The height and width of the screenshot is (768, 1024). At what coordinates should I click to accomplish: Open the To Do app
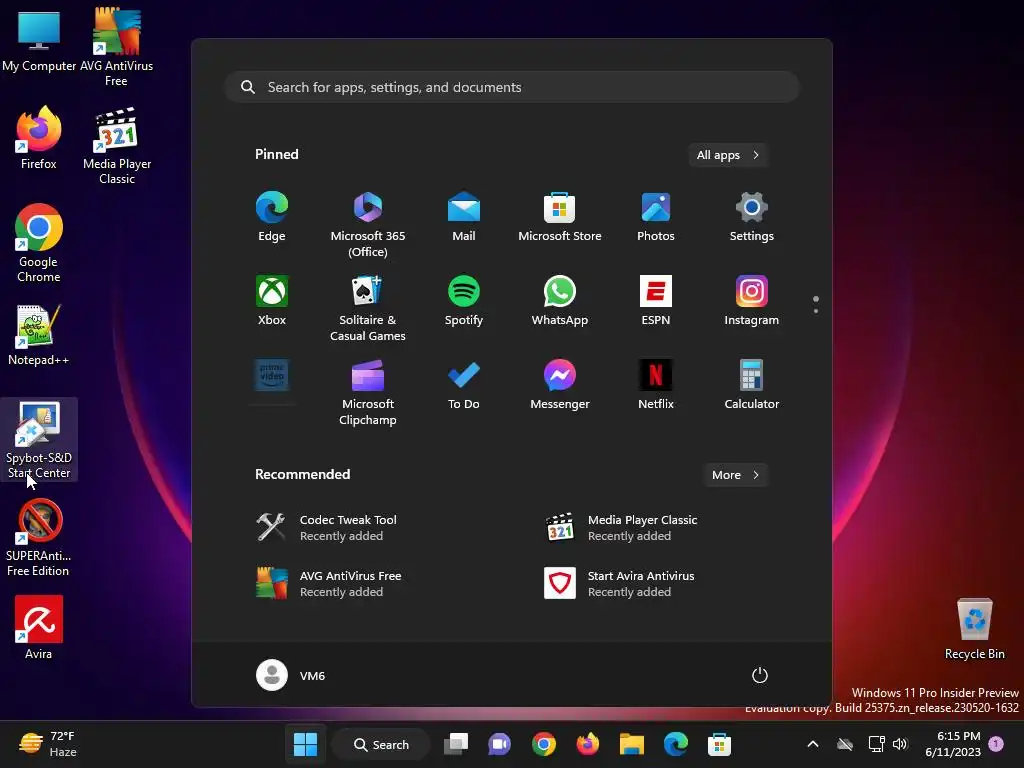tap(464, 385)
